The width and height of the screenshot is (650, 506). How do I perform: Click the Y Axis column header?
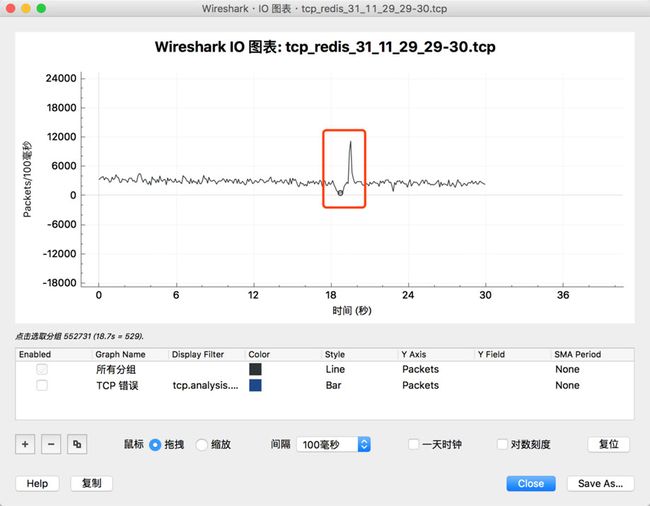[x=437, y=354]
